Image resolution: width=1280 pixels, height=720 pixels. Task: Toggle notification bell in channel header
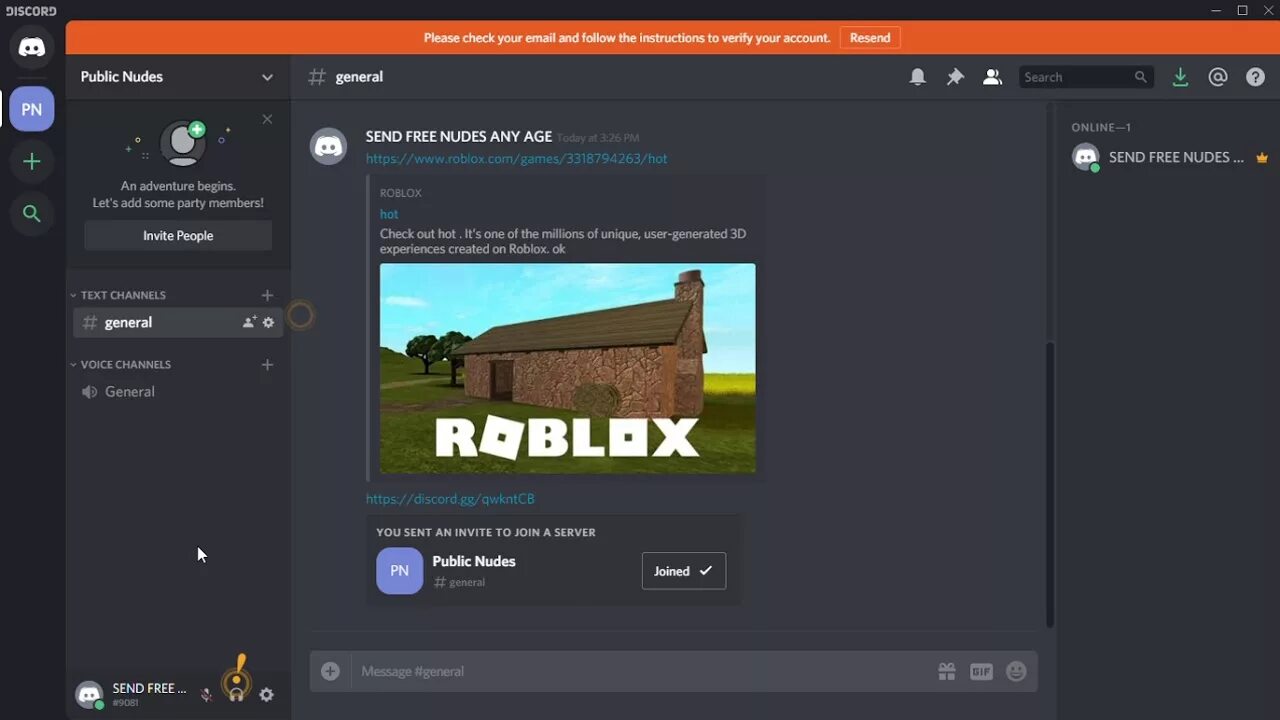pyautogui.click(x=917, y=77)
